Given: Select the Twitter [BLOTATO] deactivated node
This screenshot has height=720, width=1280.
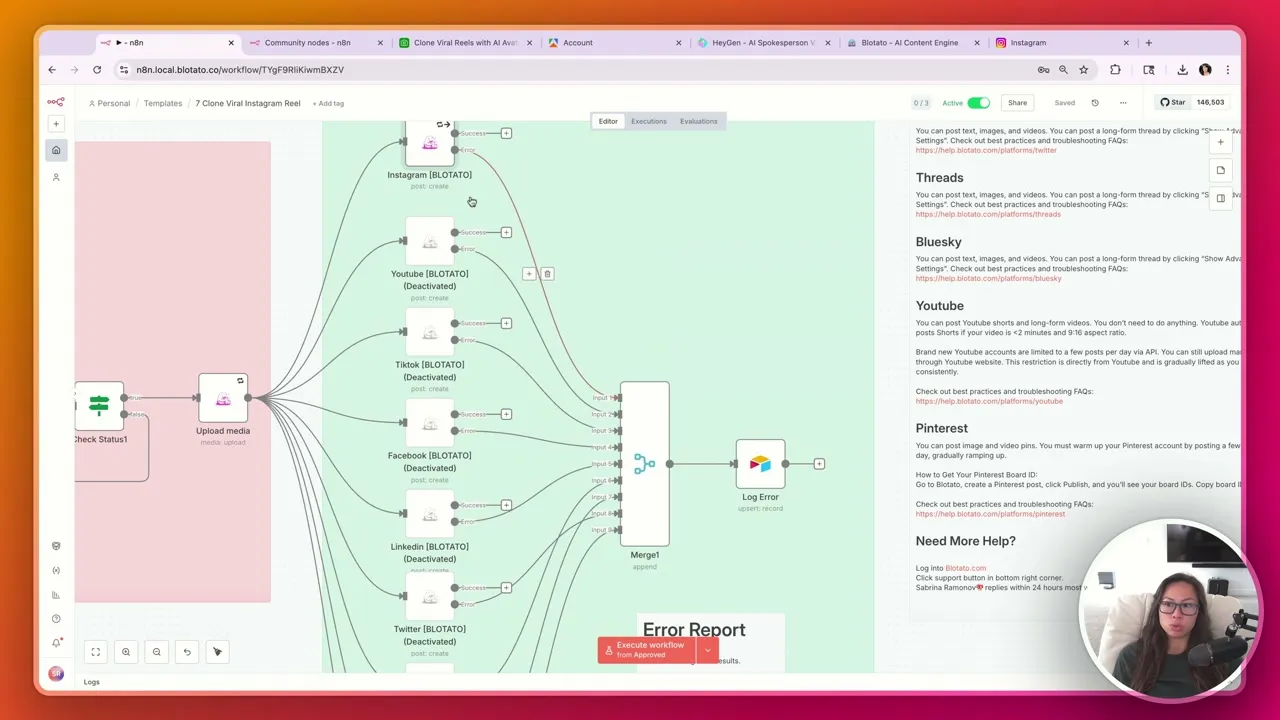Looking at the screenshot, I should (x=430, y=597).
